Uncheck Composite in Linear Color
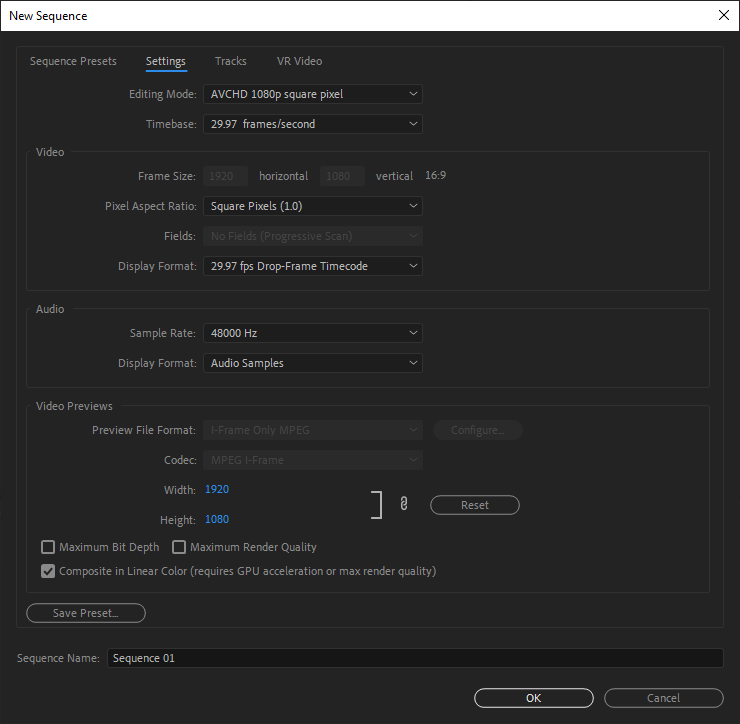The height and width of the screenshot is (724, 740). pyautogui.click(x=48, y=571)
